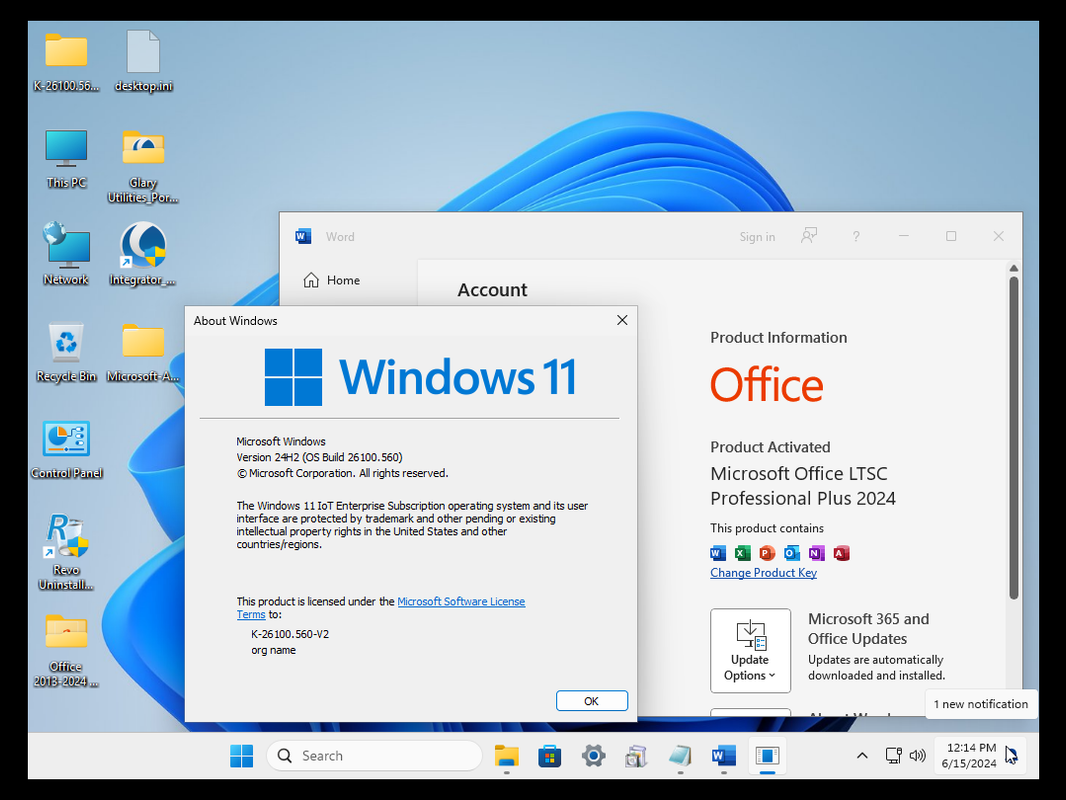
Task: Click Change Product Key link
Action: pos(763,573)
